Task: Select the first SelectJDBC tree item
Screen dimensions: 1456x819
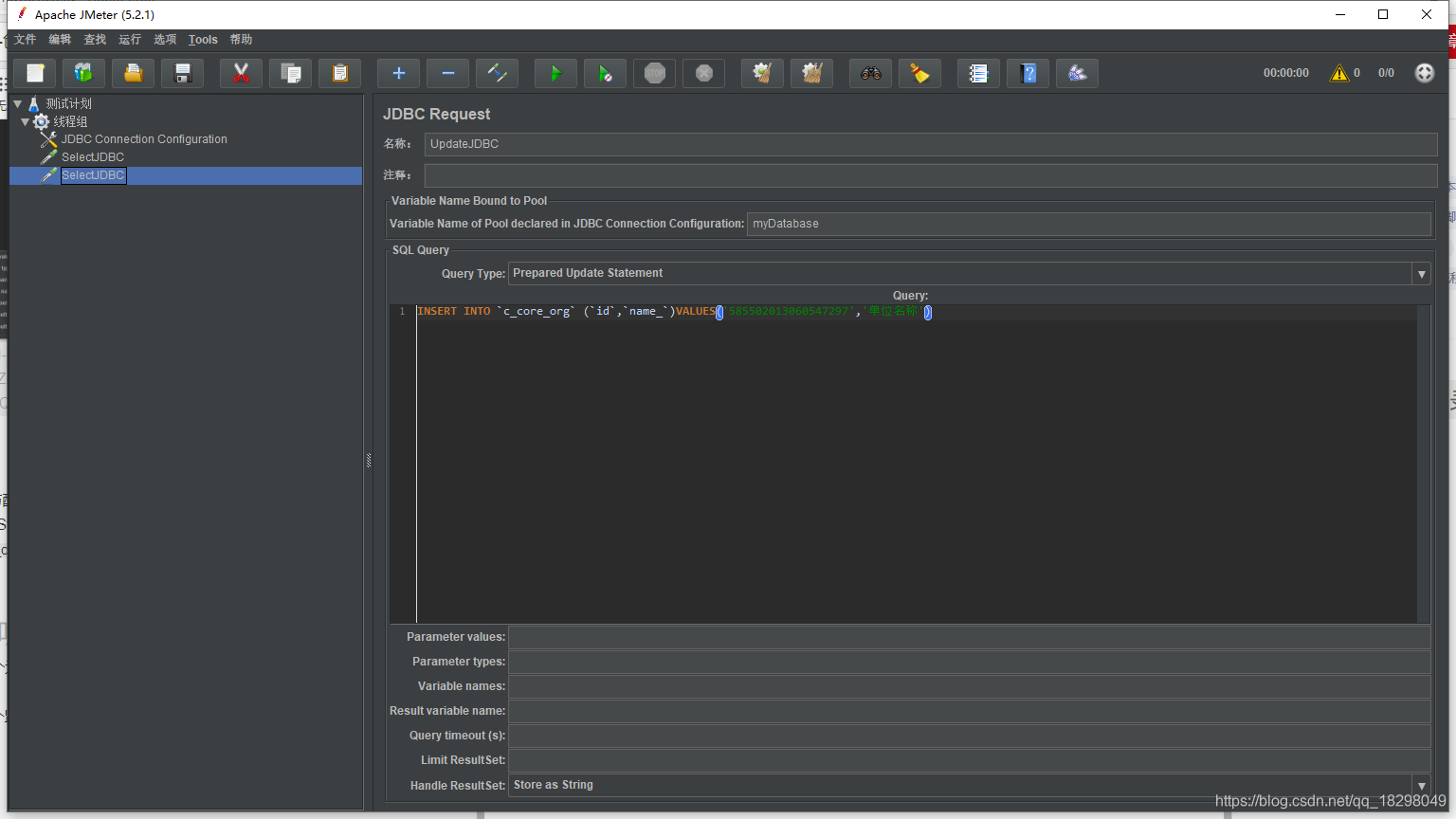Action: (x=93, y=157)
